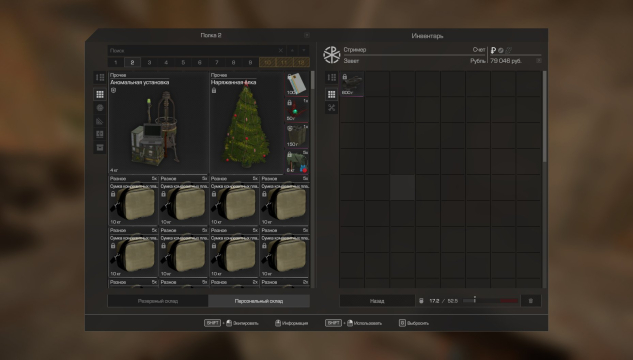Select the archive box filter in the storage sidebar
Viewport: 633px width, 360px height.
100,147
